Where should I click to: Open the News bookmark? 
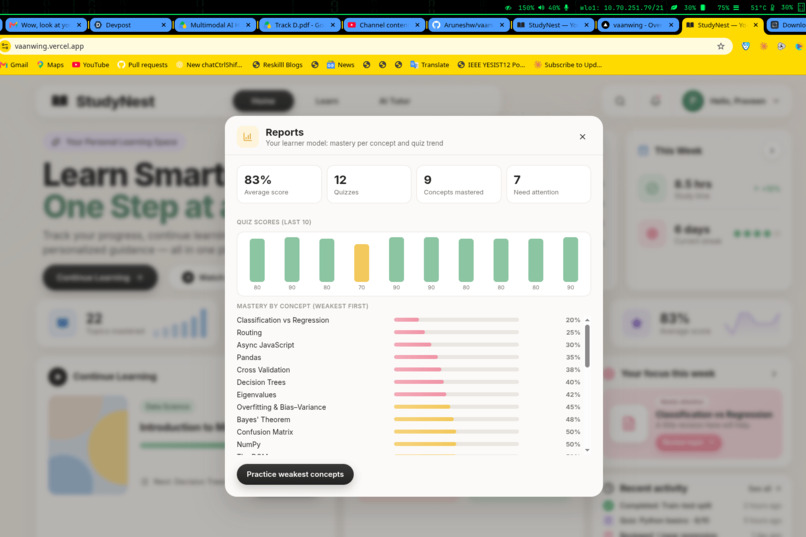[340, 65]
